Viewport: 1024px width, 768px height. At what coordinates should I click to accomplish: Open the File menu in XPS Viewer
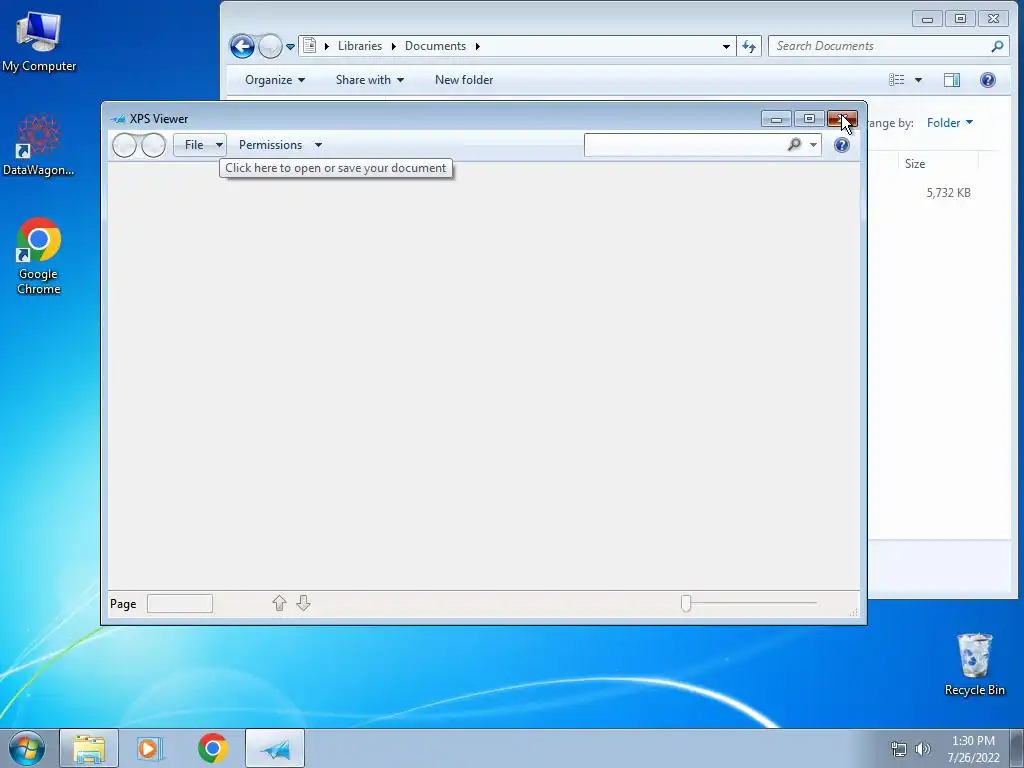pos(200,145)
